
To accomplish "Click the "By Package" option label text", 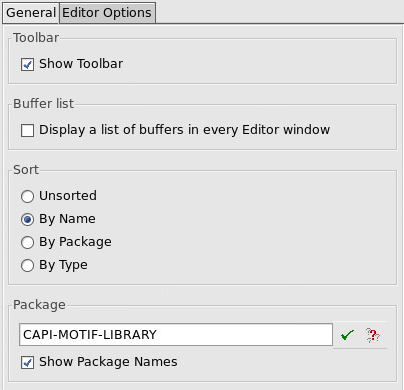I will pyautogui.click(x=75, y=242).
